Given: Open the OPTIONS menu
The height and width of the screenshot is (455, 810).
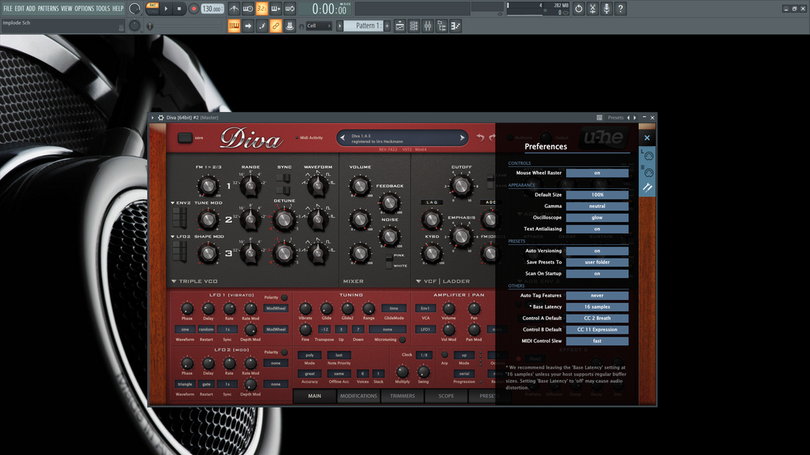Looking at the screenshot, I should (x=84, y=8).
